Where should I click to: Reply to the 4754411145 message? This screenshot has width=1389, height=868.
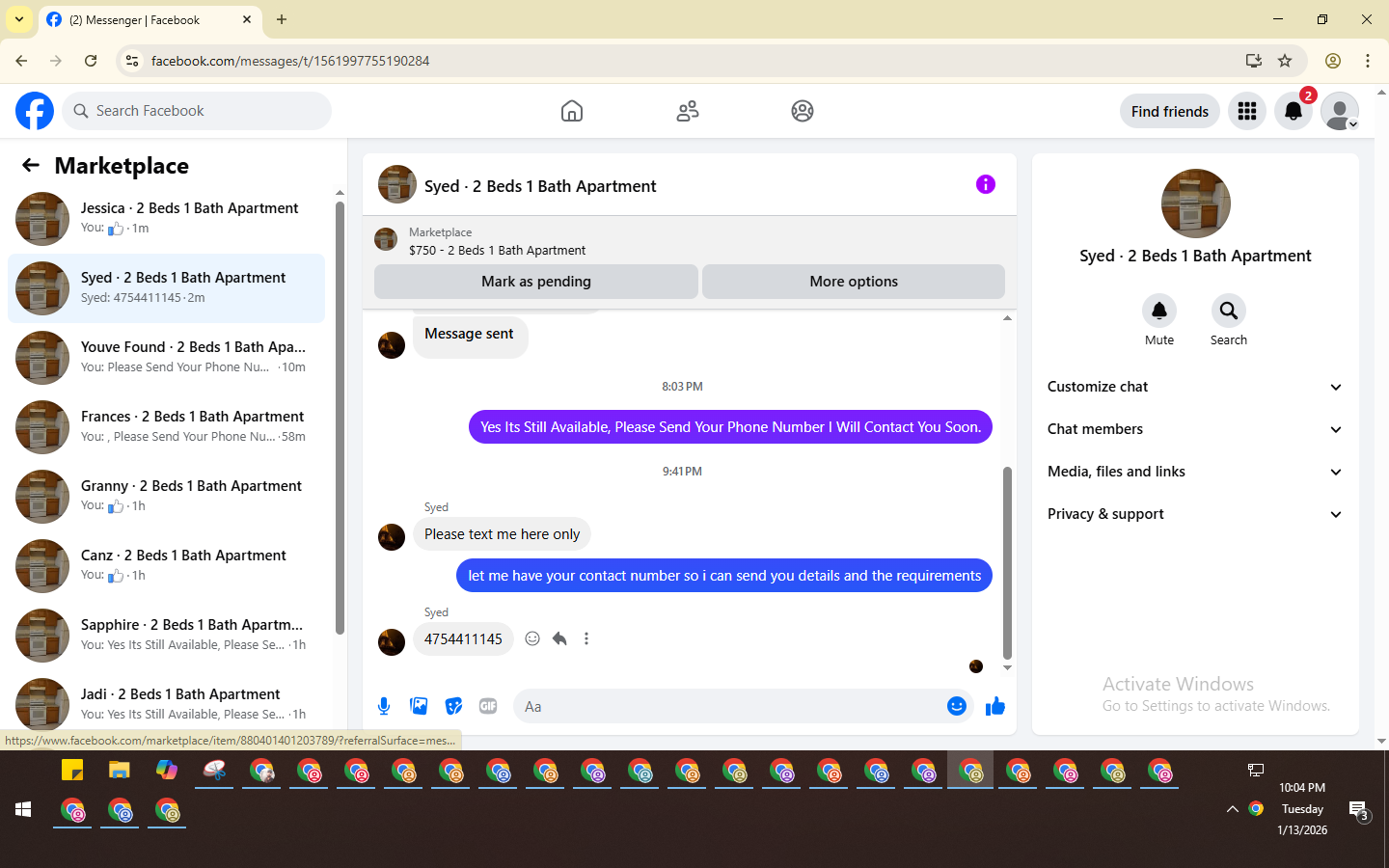coord(559,638)
